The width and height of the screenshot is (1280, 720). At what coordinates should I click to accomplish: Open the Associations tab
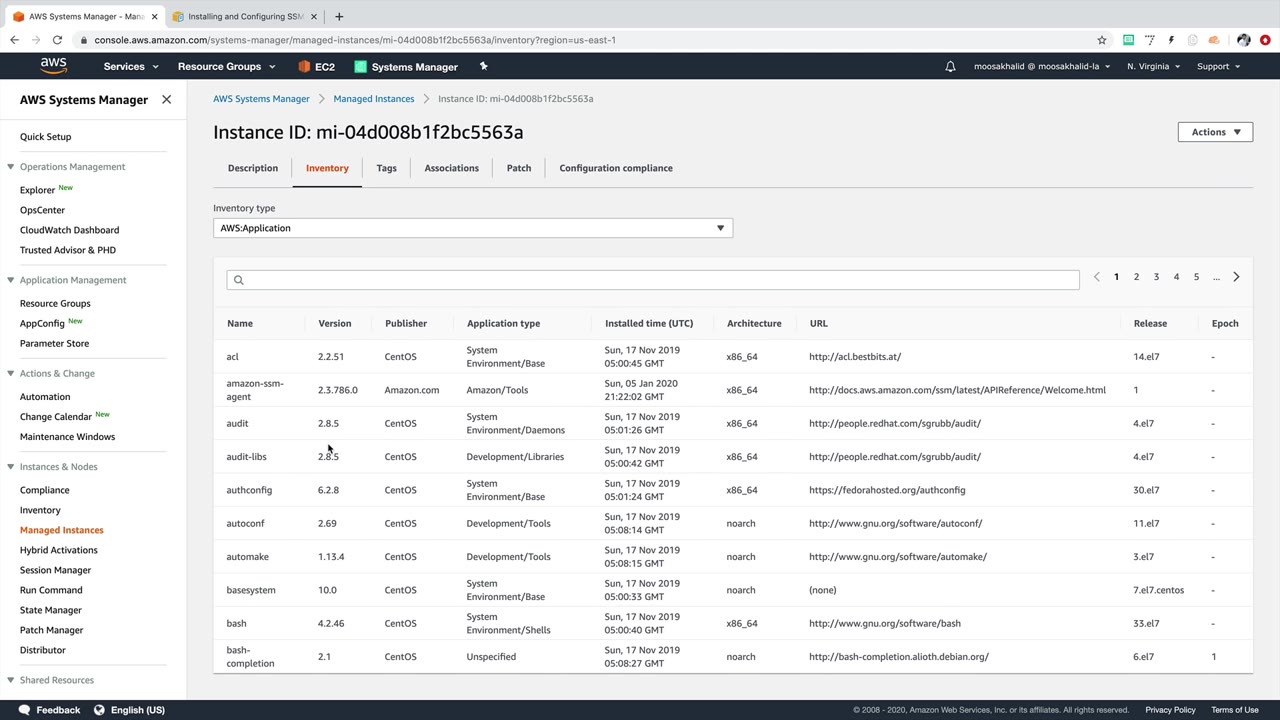click(x=451, y=168)
